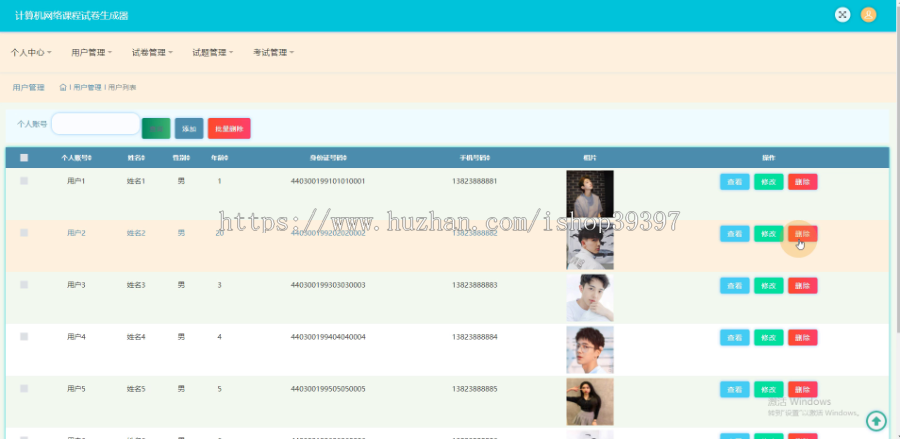
Task: Check the checkbox for 用户1 row
Action: 24,181
